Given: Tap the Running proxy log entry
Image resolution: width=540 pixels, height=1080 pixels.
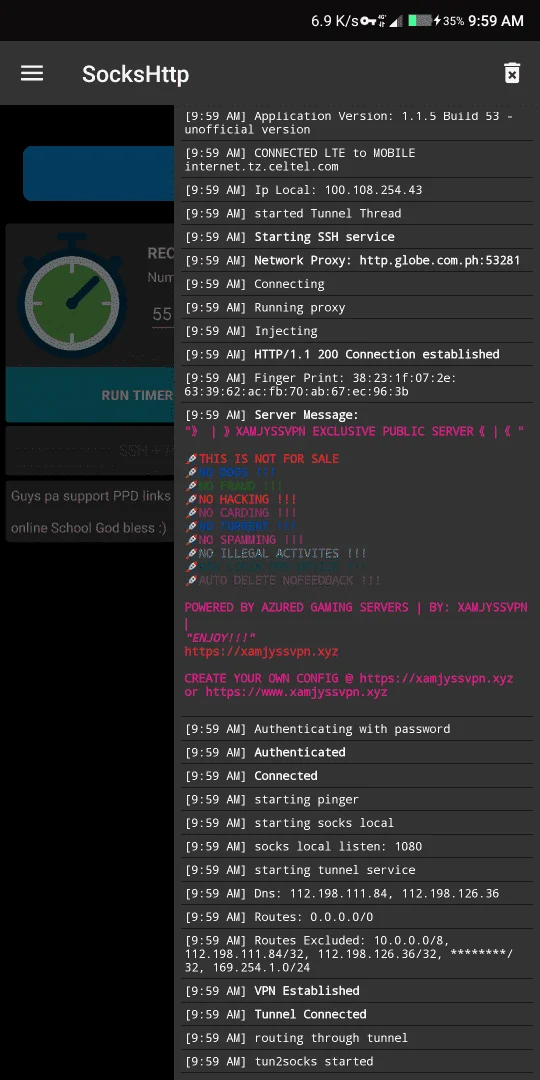Looking at the screenshot, I should [357, 307].
